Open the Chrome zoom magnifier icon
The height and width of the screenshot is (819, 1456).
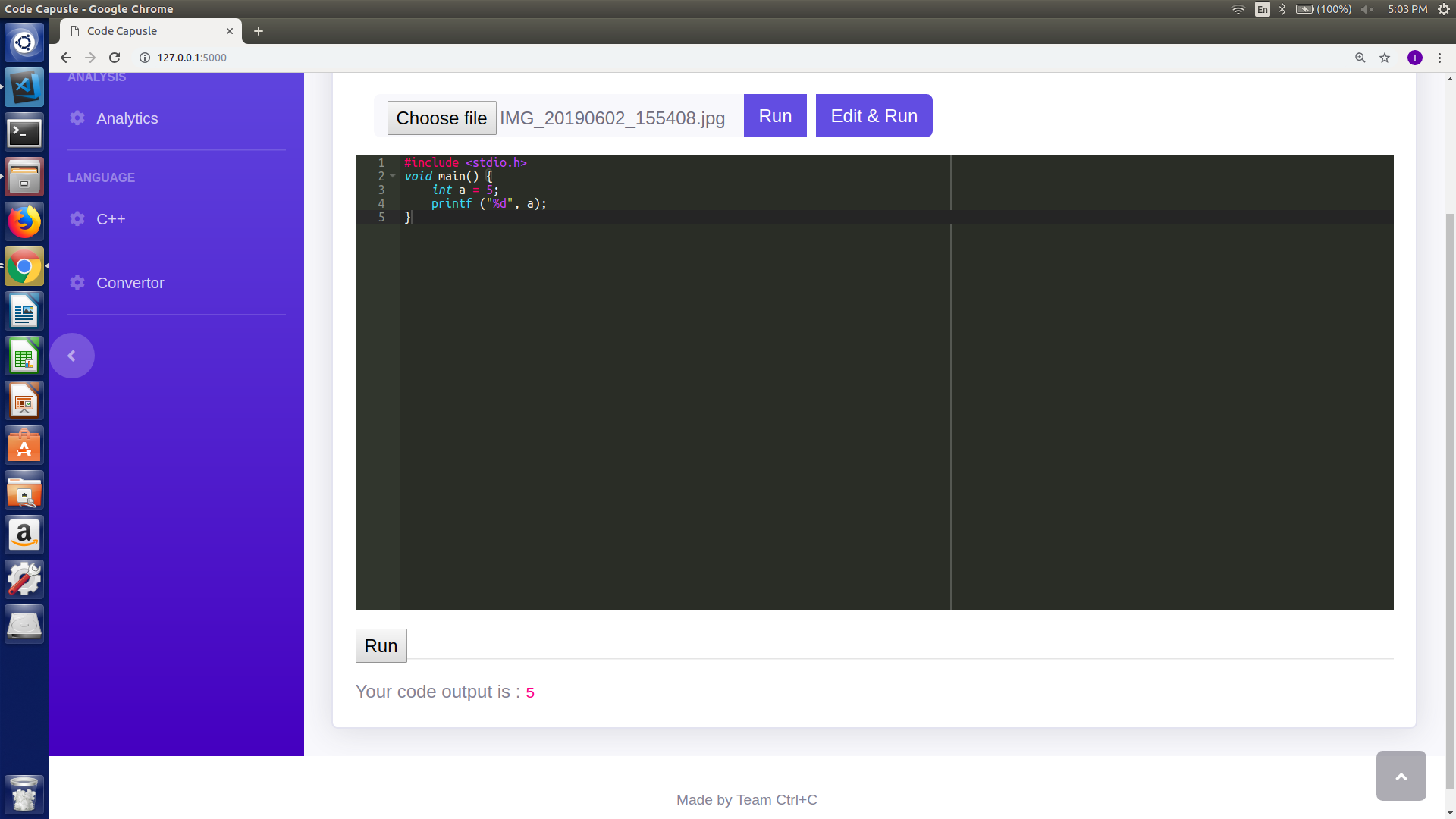pos(1360,58)
